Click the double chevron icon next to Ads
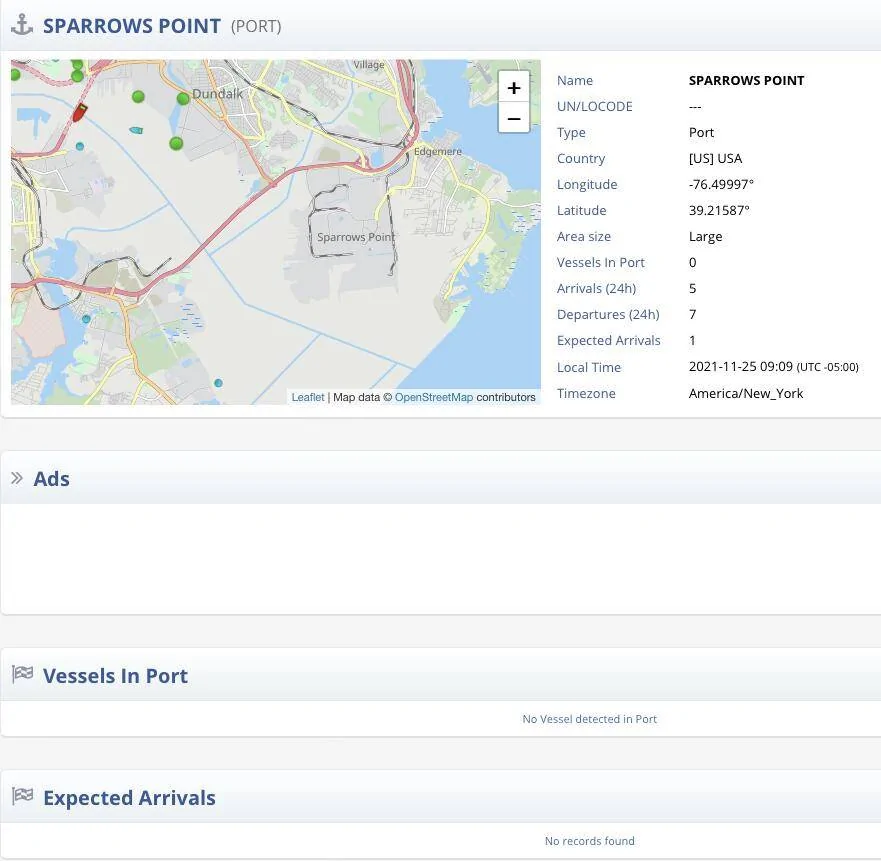The height and width of the screenshot is (861, 881). tap(17, 478)
